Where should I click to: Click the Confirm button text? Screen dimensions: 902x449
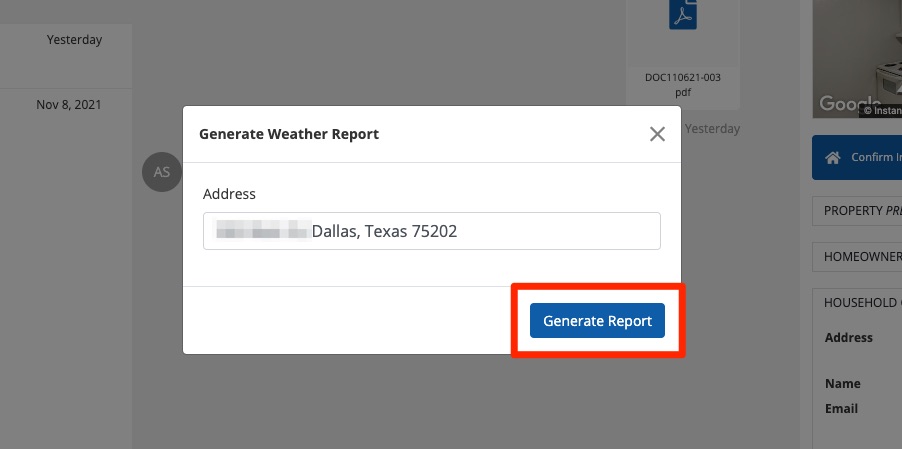click(876, 158)
